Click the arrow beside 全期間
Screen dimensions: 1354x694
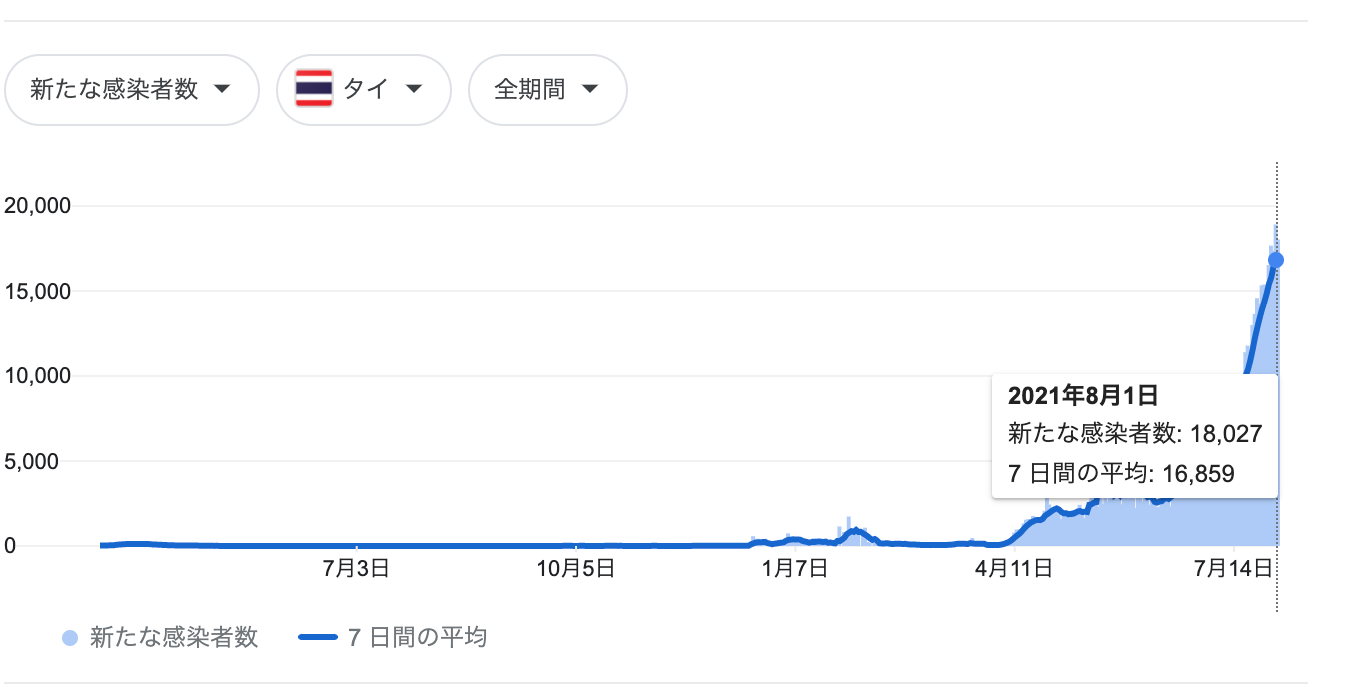[590, 90]
